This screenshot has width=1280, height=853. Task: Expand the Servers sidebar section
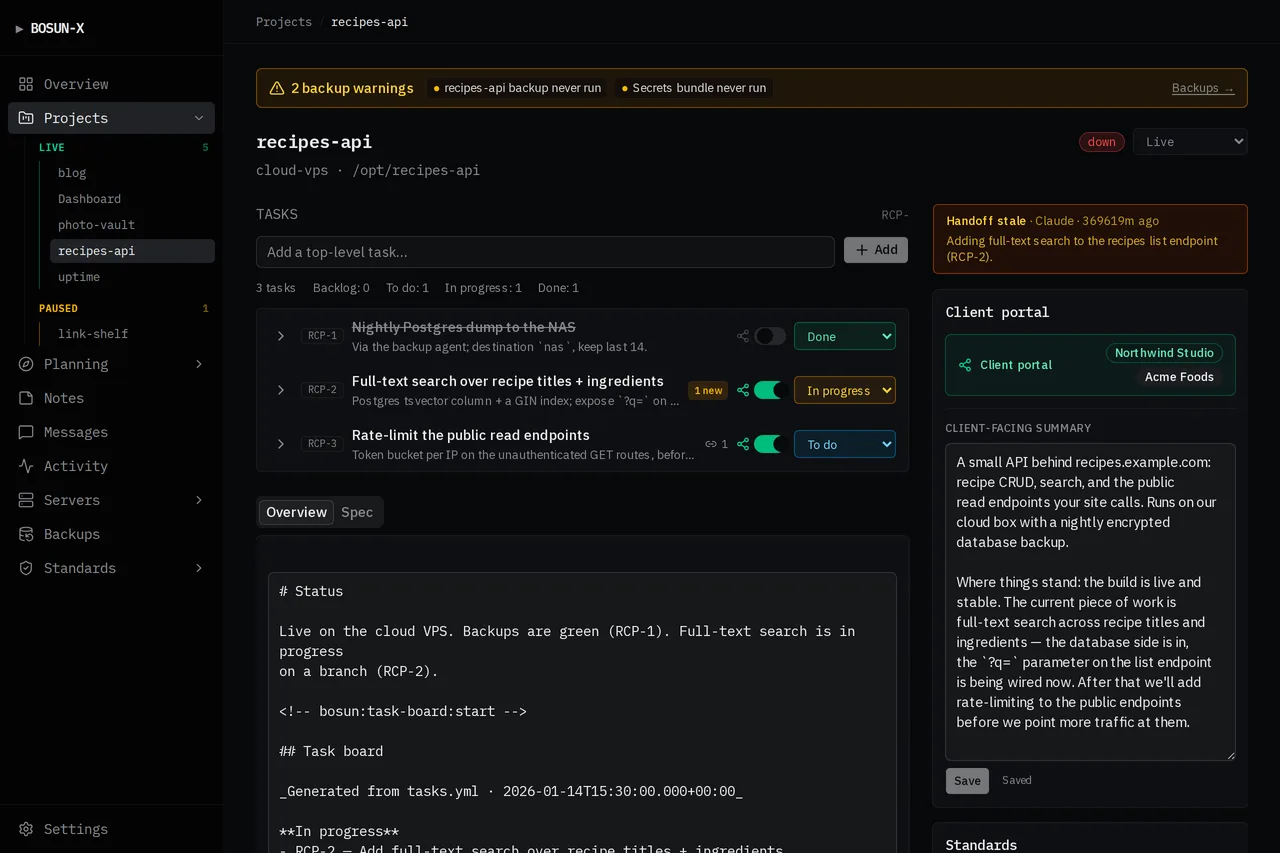pos(199,500)
